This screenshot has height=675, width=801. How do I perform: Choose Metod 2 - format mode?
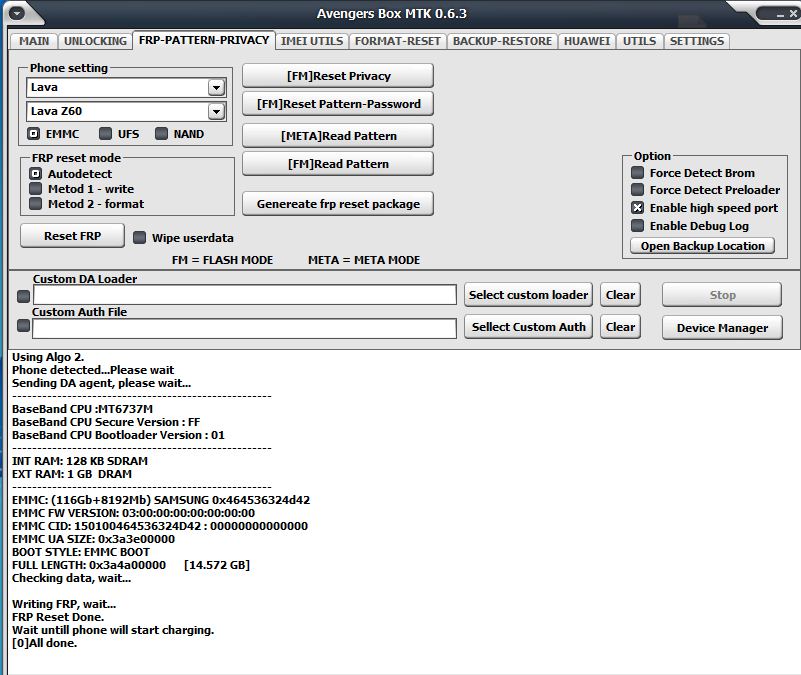pos(35,204)
